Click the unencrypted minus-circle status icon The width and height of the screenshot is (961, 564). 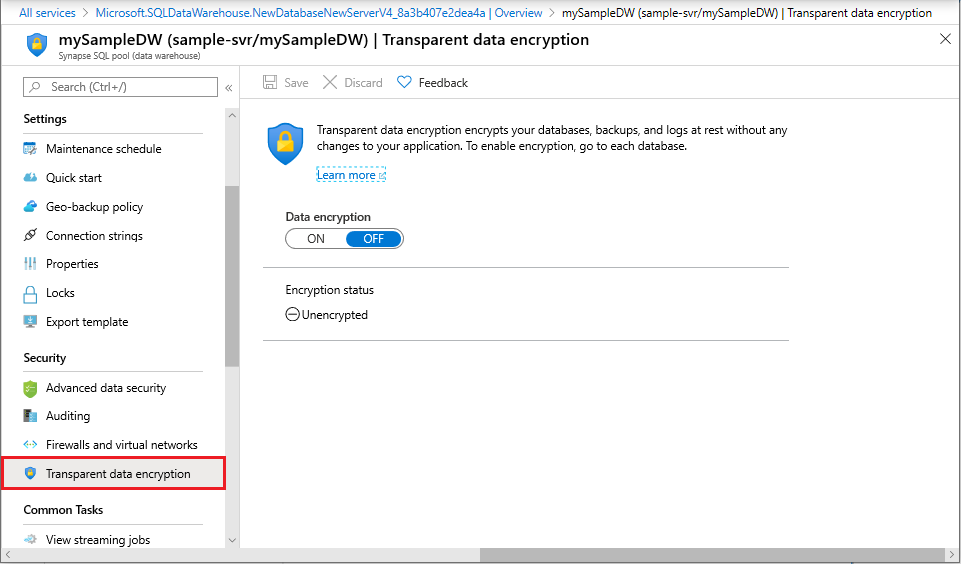(x=293, y=315)
